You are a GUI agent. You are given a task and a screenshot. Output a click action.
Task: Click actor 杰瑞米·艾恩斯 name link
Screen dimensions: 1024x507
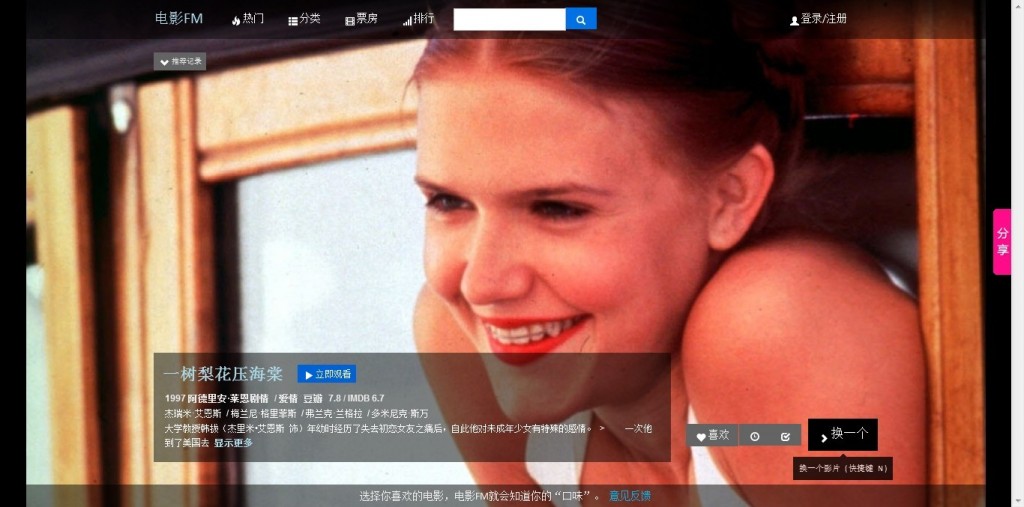pos(193,414)
